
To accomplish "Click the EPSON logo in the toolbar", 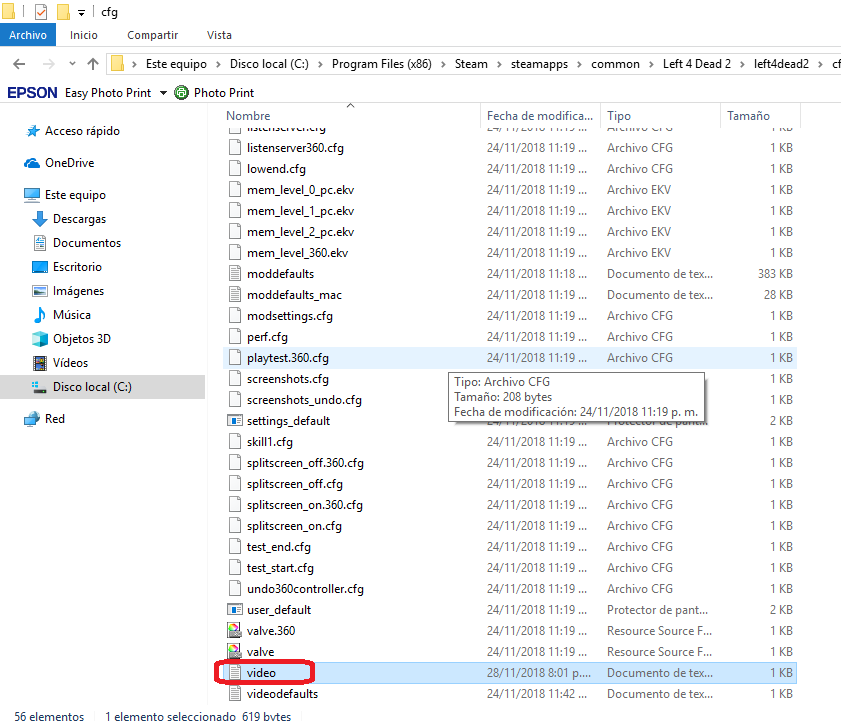I will [32, 93].
